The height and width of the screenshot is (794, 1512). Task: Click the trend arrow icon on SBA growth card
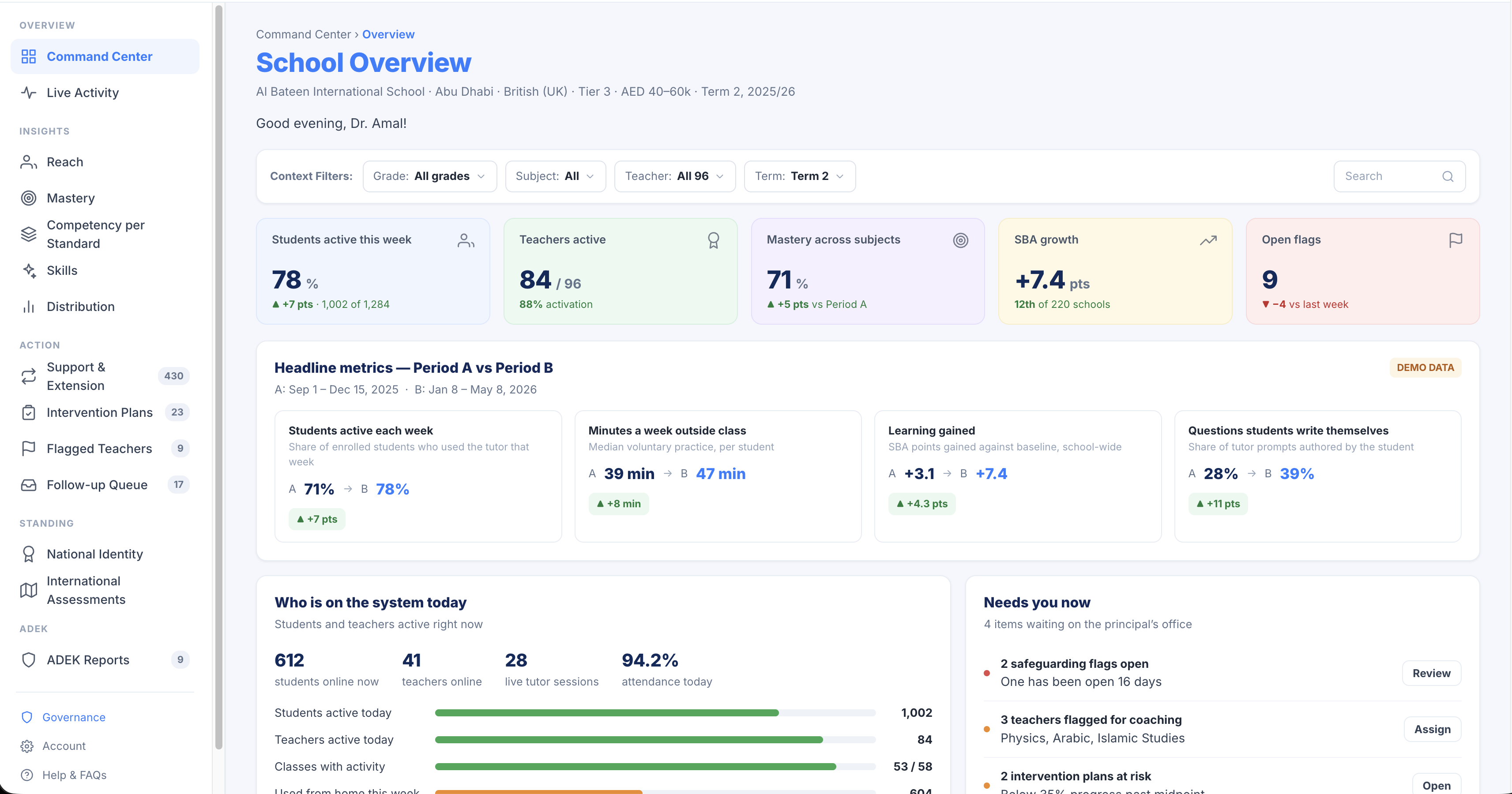tap(1208, 240)
